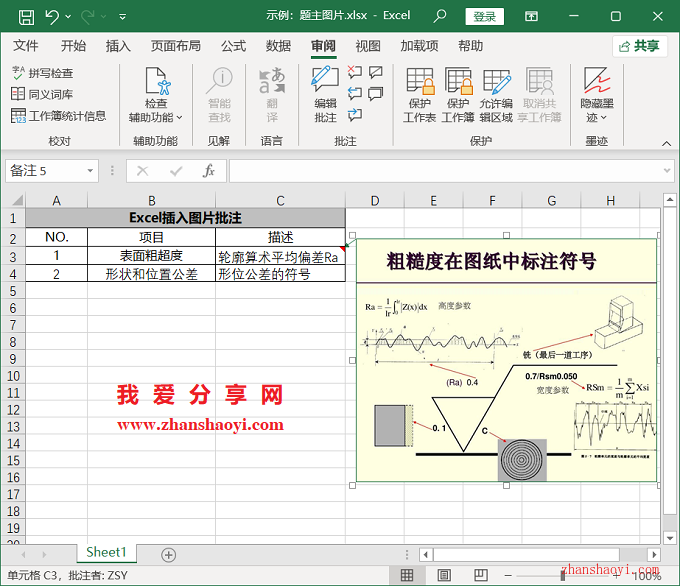Add a new sheet with plus icon
Viewport: 680px width, 586px height.
point(168,555)
